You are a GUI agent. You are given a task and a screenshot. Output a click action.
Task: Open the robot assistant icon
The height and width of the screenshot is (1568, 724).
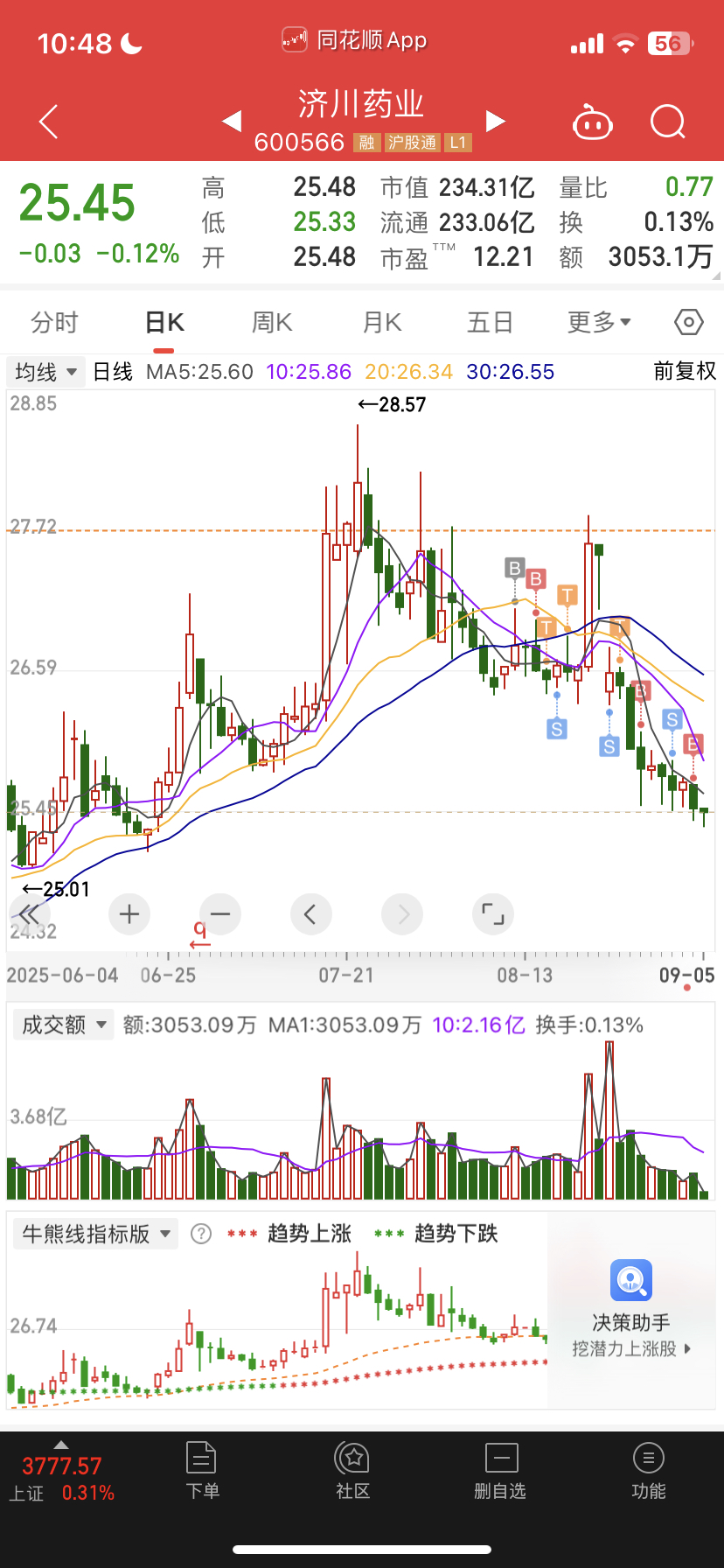pos(593,122)
